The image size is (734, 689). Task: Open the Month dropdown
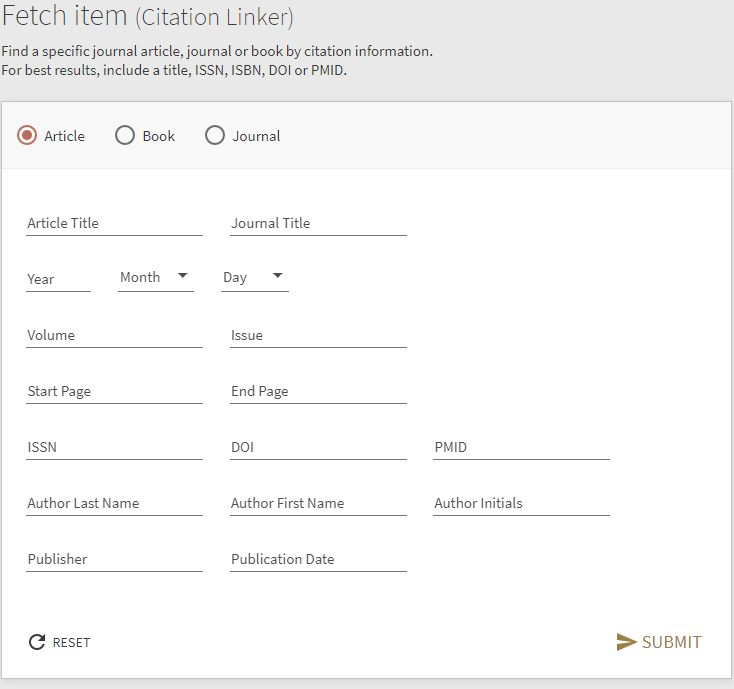pyautogui.click(x=156, y=278)
